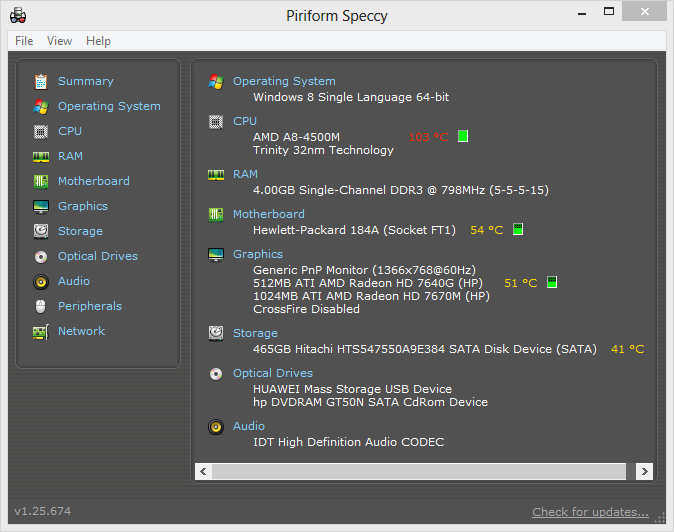
Task: Click the Peripherals mouse icon in sidebar
Action: (x=40, y=306)
